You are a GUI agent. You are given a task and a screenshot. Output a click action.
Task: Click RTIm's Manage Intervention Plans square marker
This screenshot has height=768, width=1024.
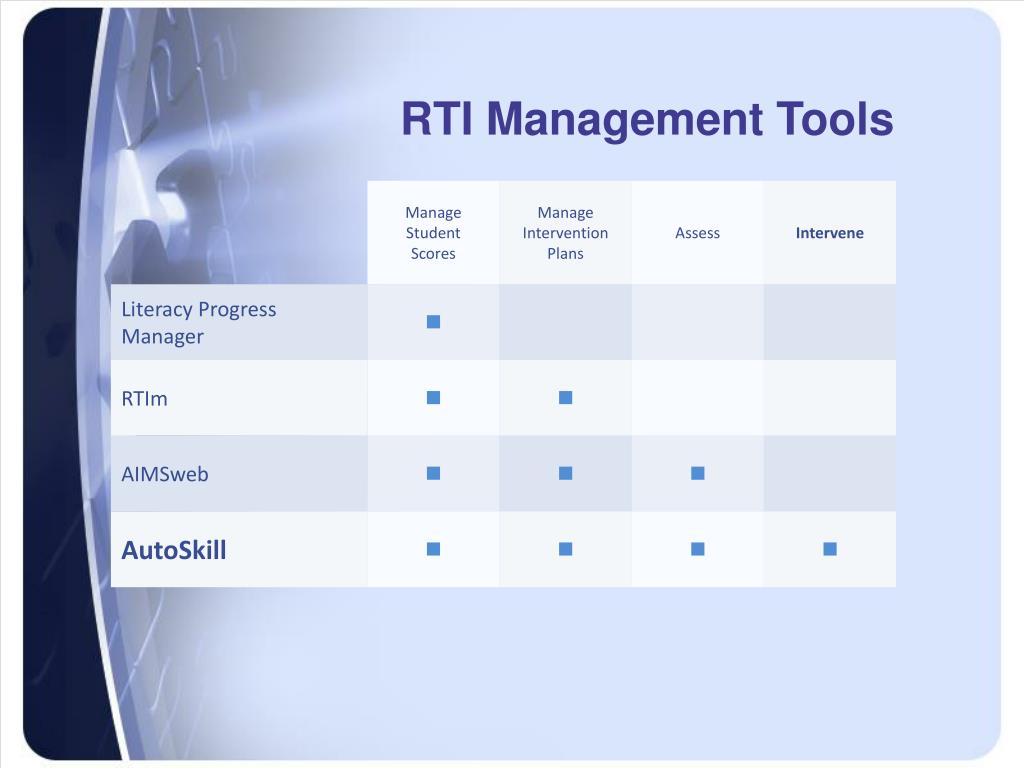point(566,398)
